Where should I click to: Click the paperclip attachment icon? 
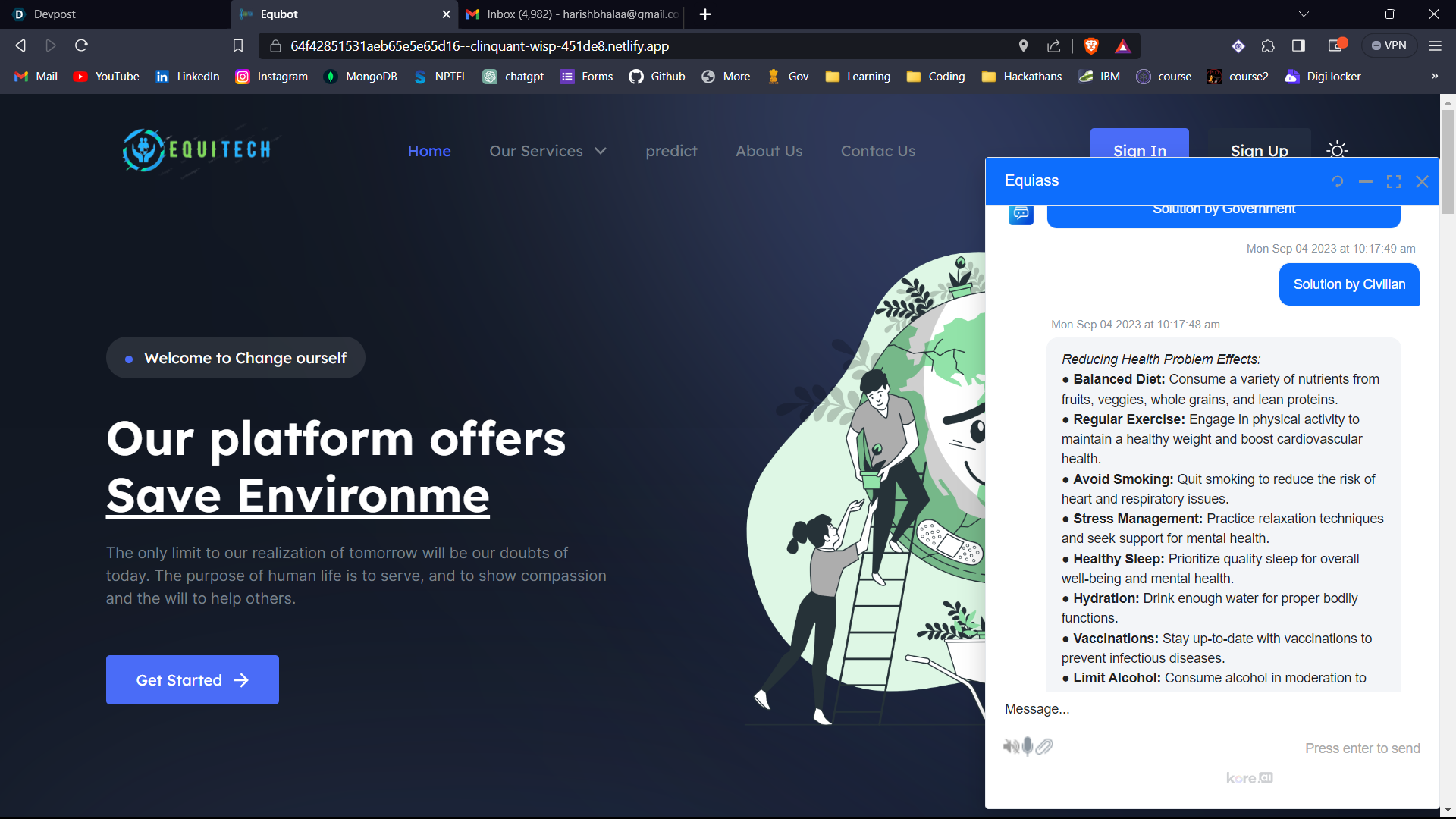[x=1045, y=747]
